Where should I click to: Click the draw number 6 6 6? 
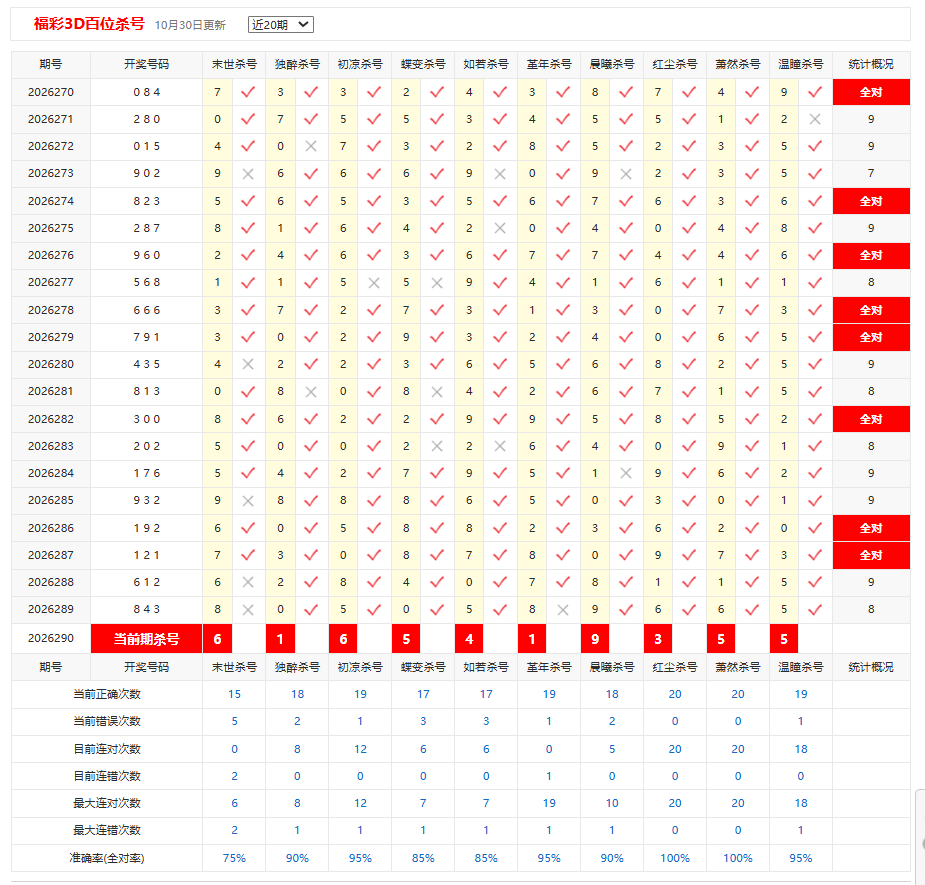click(x=146, y=310)
